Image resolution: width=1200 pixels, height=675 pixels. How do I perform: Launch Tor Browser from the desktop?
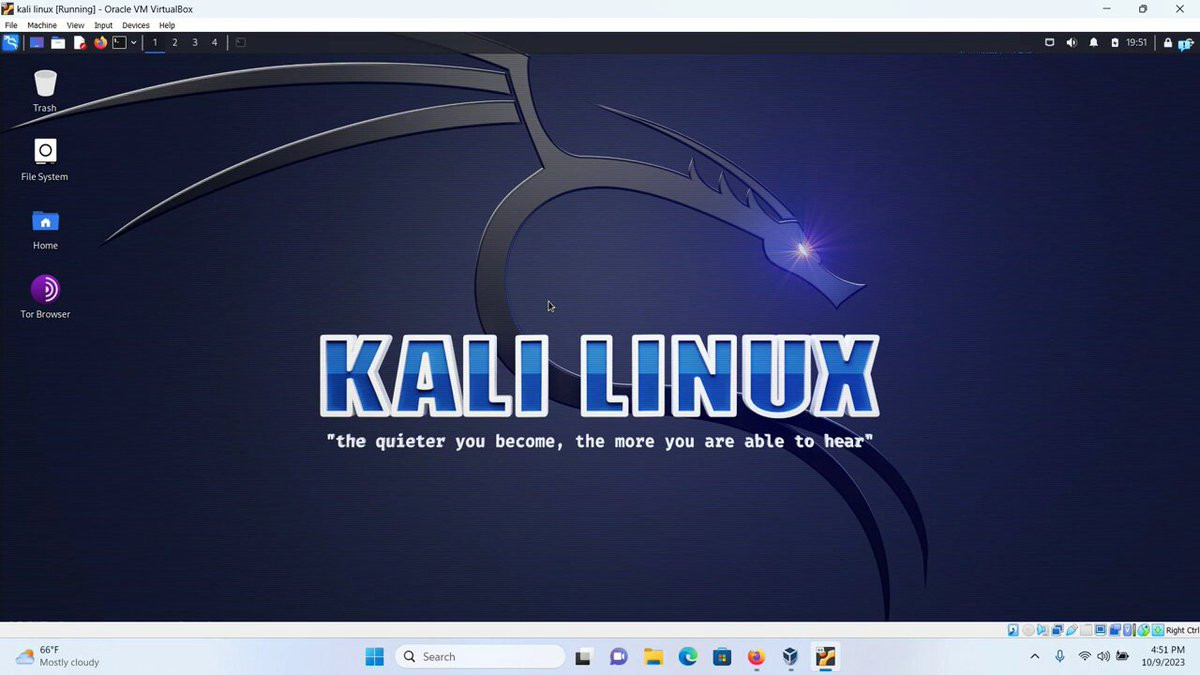click(45, 297)
